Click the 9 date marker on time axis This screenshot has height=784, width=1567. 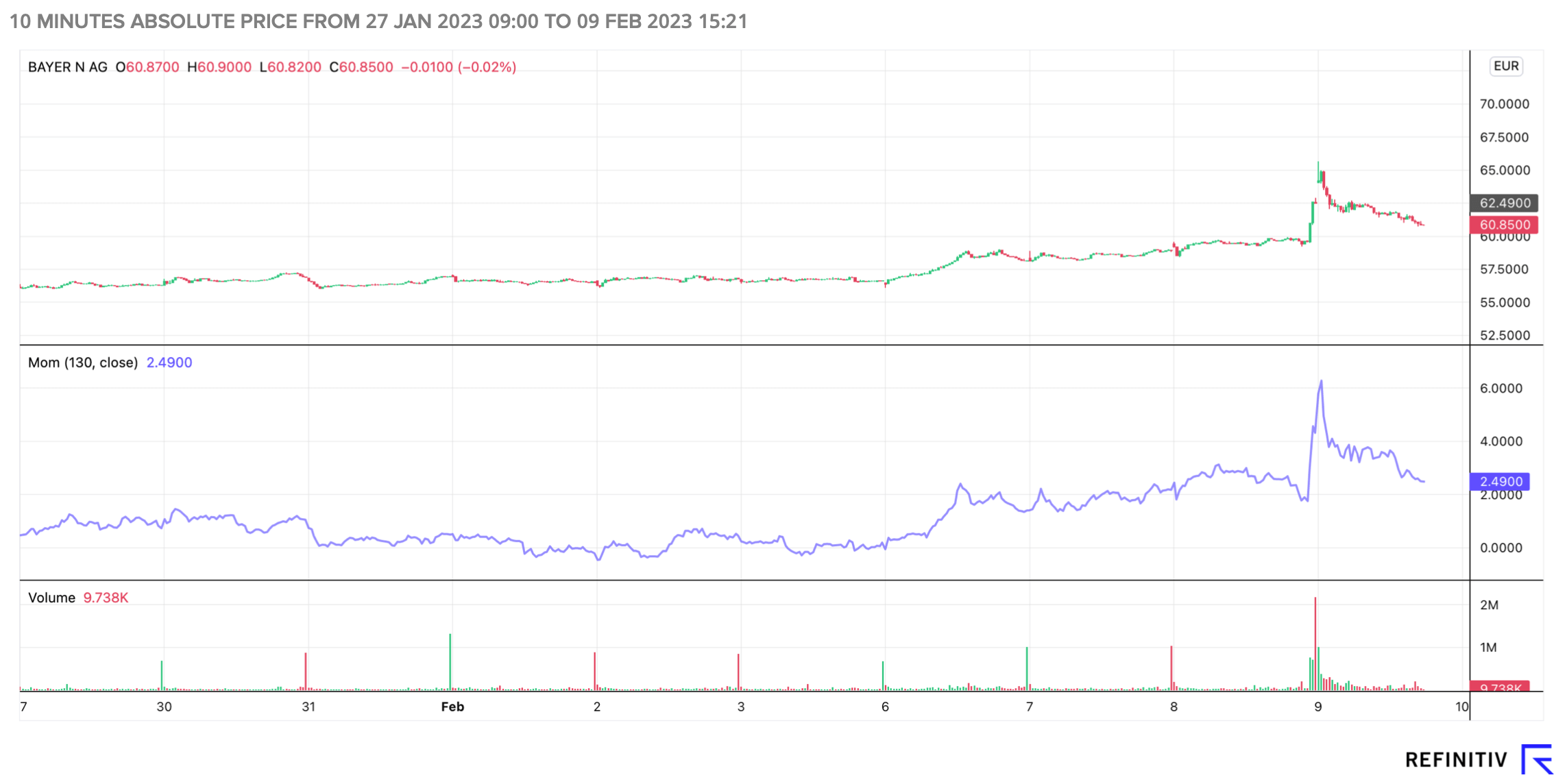[1317, 707]
